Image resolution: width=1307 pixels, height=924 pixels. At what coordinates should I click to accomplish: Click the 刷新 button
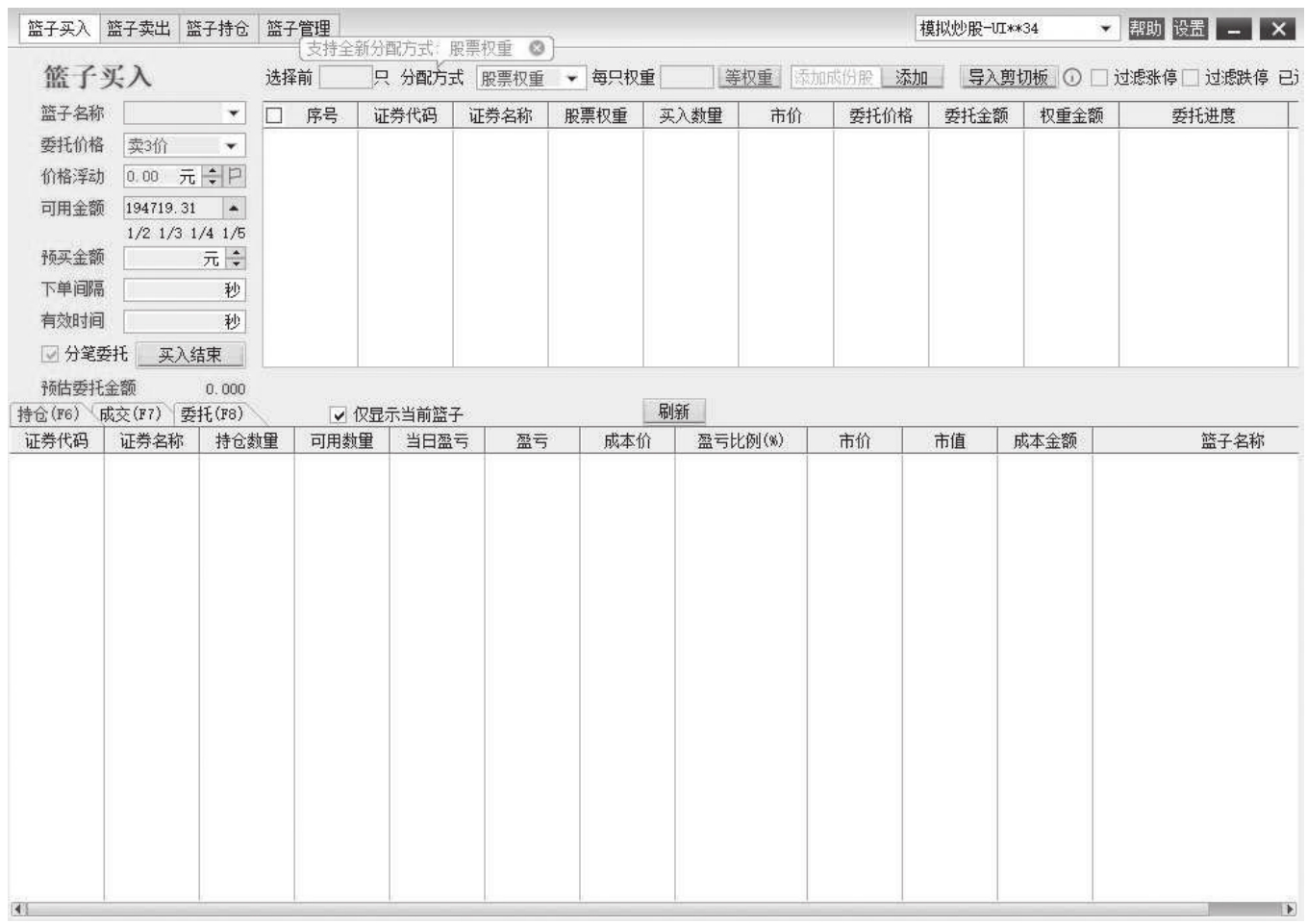pos(673,412)
